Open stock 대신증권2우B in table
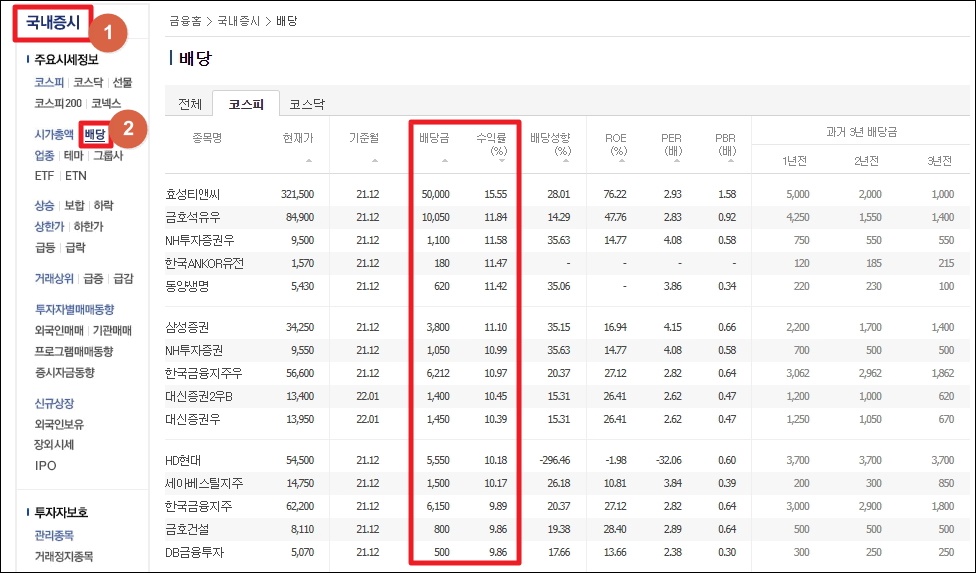Viewport: 976px width, 573px height. pos(199,396)
